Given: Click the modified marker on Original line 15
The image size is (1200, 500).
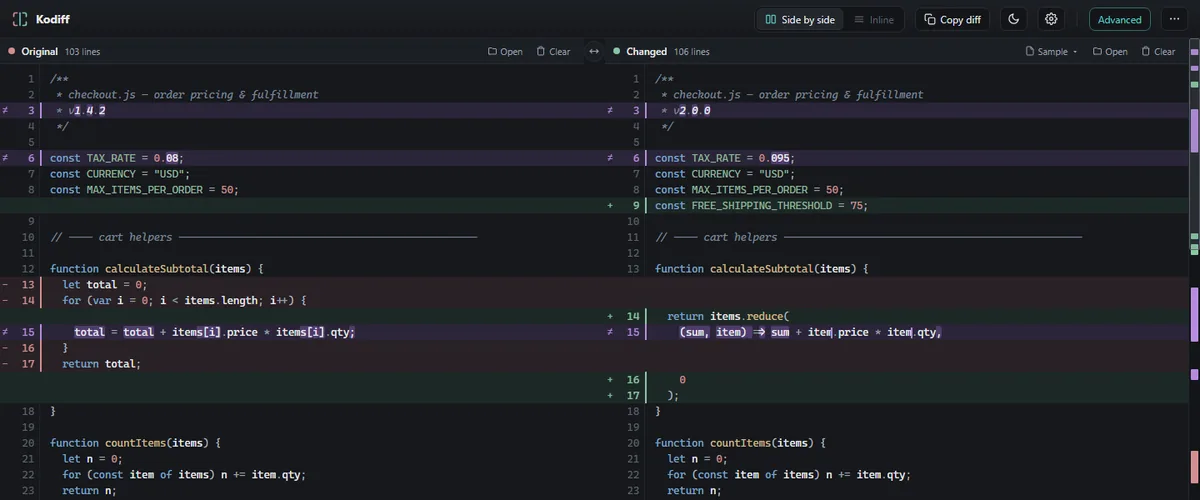Looking at the screenshot, I should [x=6, y=332].
